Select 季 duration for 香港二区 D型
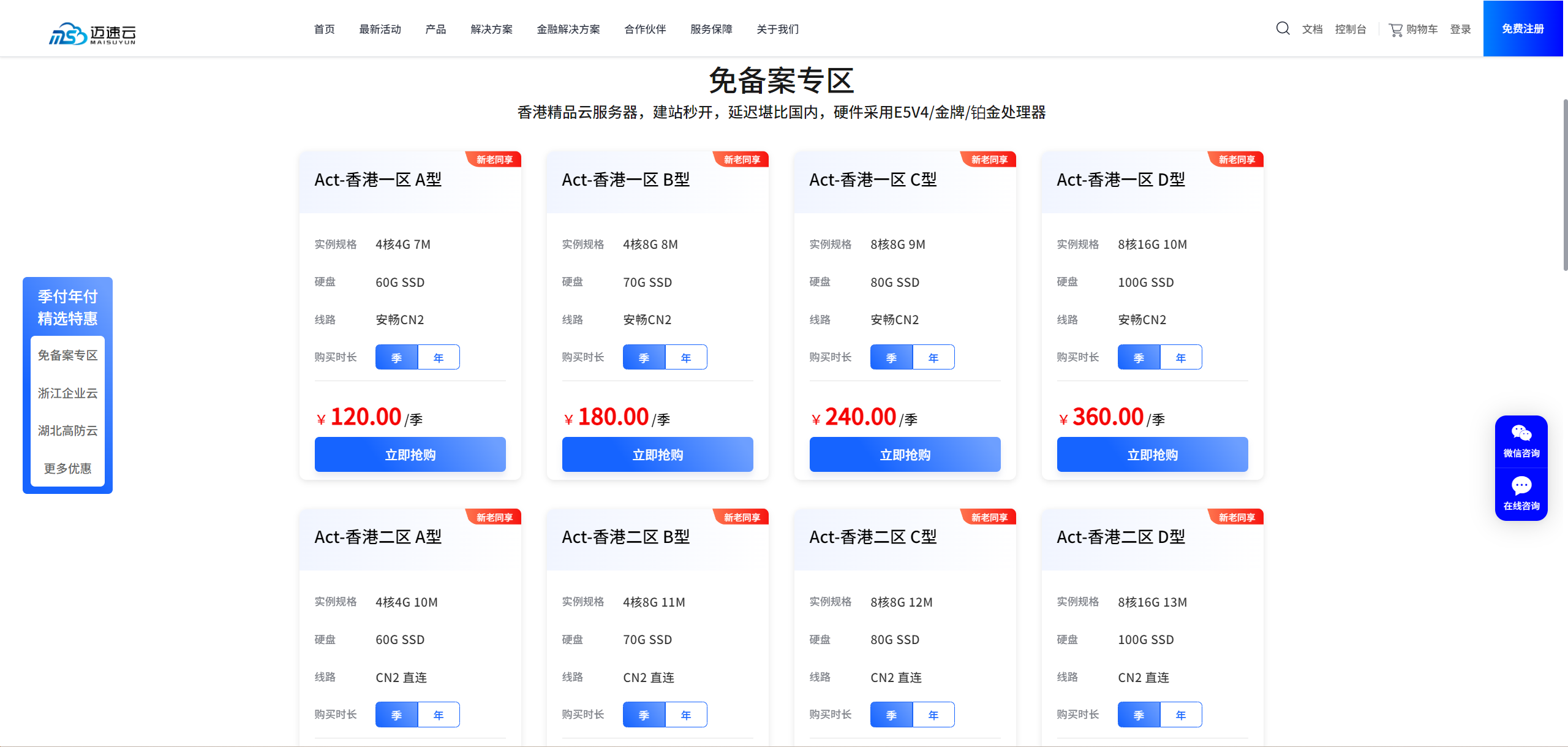 point(1139,715)
